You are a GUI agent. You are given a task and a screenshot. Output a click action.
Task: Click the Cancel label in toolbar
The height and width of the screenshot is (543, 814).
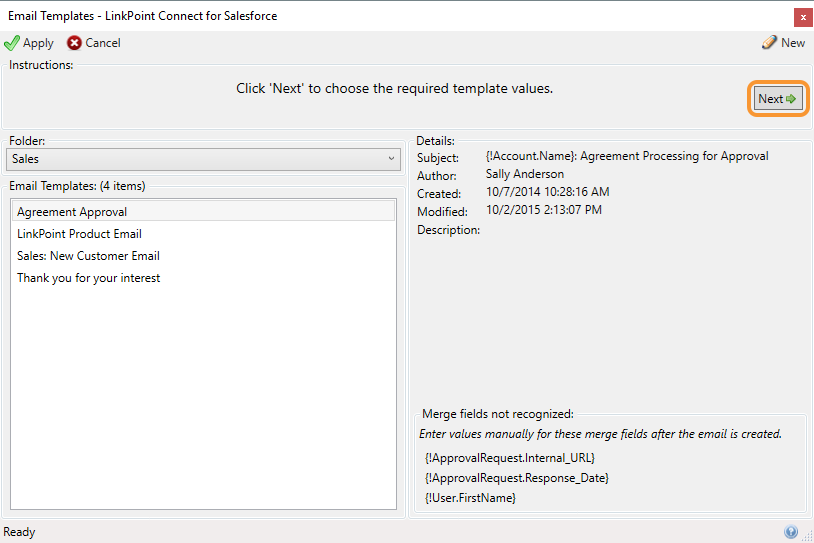tap(103, 43)
